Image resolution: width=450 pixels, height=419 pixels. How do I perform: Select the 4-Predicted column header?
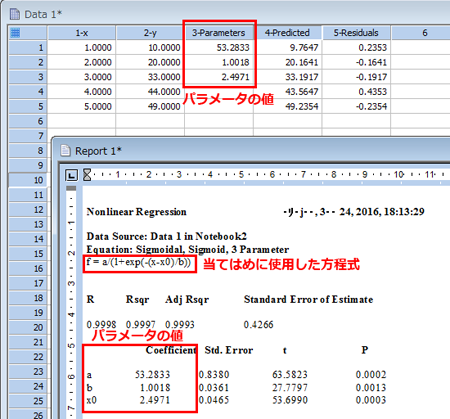pos(287,33)
